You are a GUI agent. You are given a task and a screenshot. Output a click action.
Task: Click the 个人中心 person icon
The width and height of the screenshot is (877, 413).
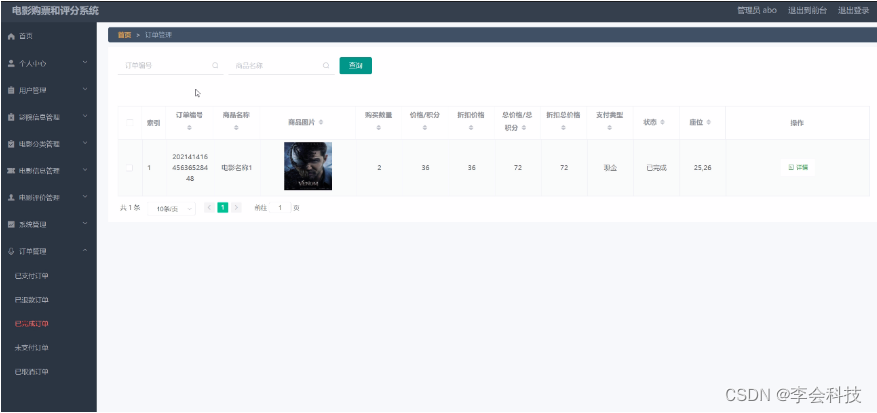11,63
